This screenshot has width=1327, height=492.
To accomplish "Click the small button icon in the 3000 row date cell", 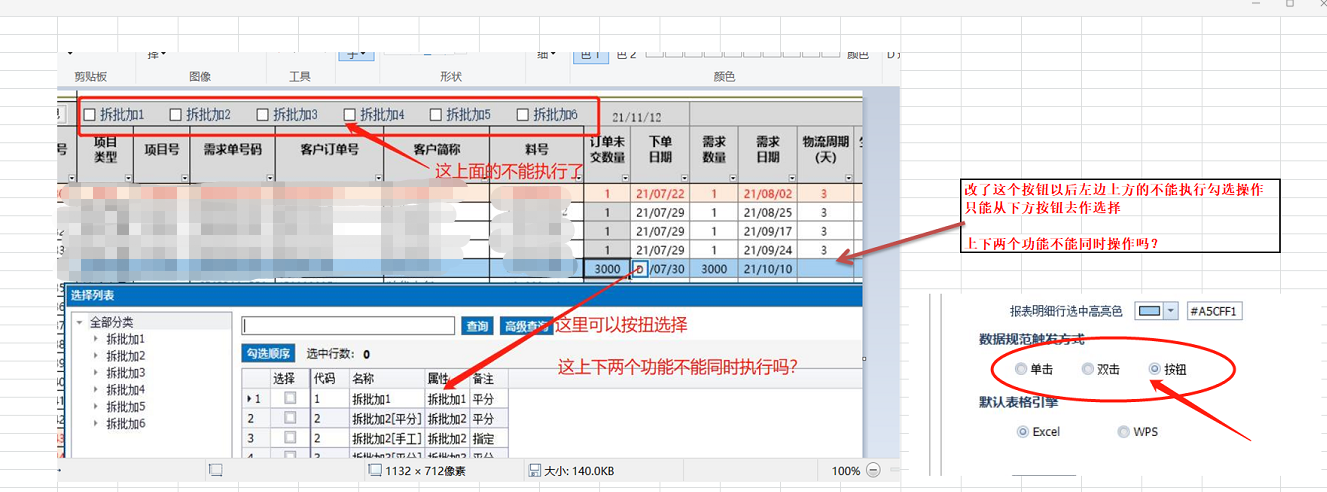I will [x=640, y=268].
